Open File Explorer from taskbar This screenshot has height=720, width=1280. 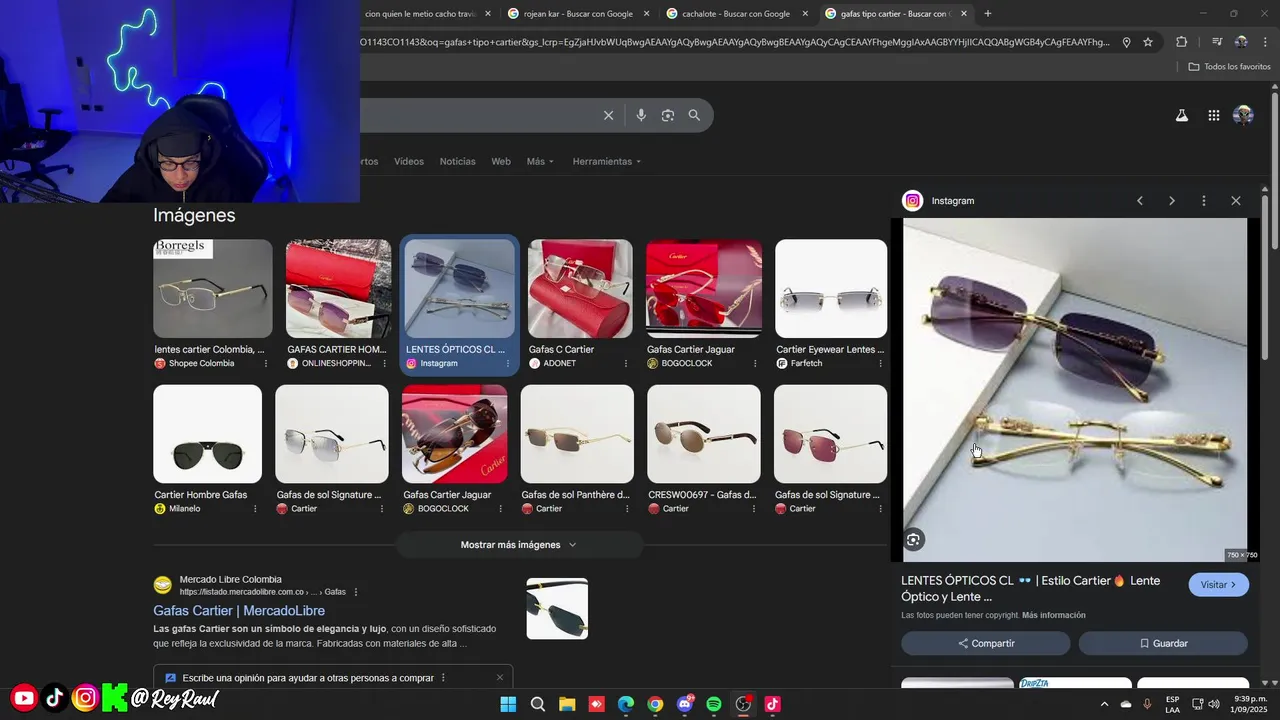[567, 704]
